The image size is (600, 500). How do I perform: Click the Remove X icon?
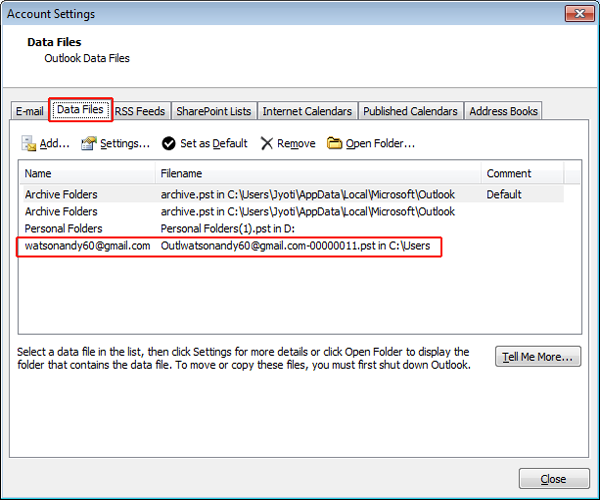(267, 143)
